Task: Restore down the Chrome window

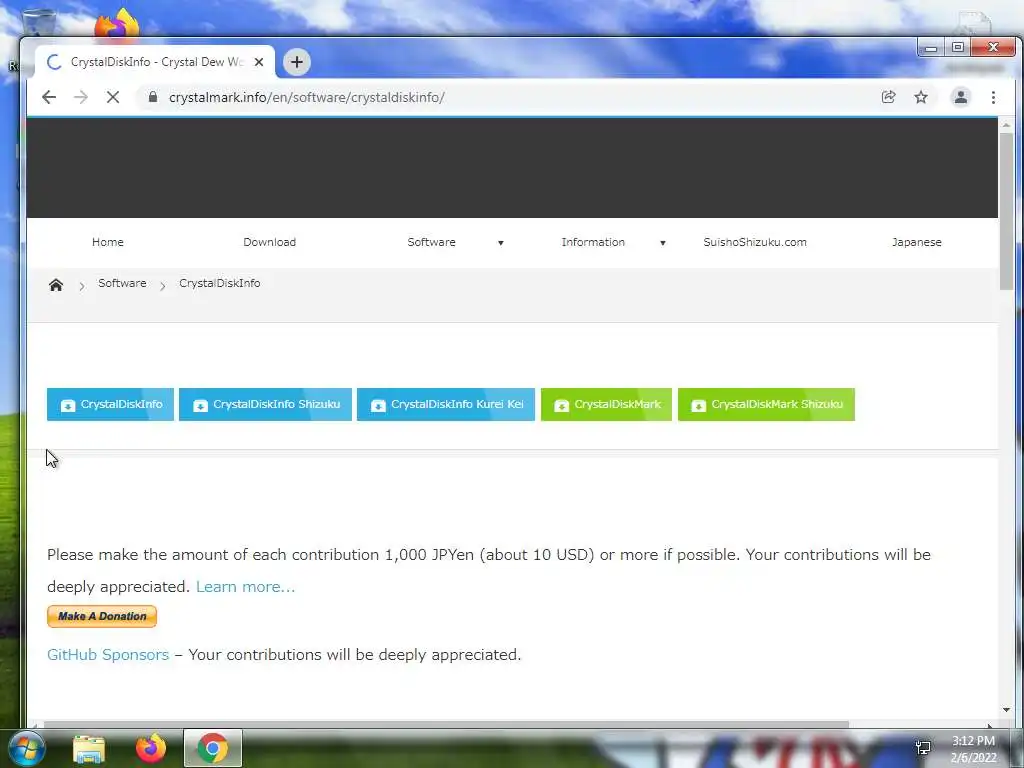Action: 957,48
